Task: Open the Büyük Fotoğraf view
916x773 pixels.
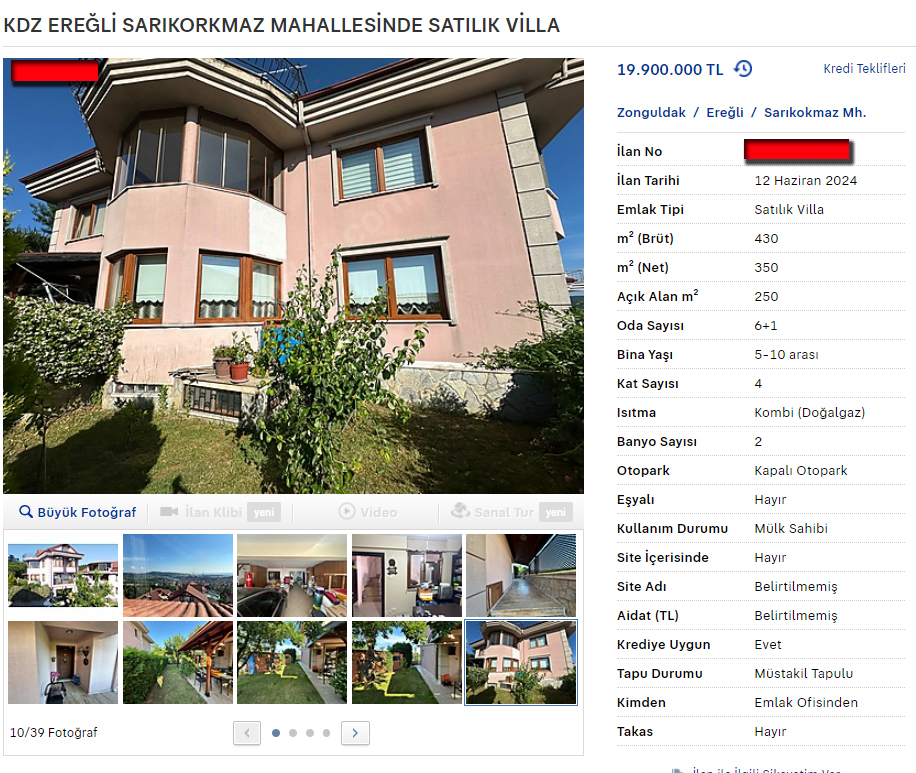Action: pos(77,512)
